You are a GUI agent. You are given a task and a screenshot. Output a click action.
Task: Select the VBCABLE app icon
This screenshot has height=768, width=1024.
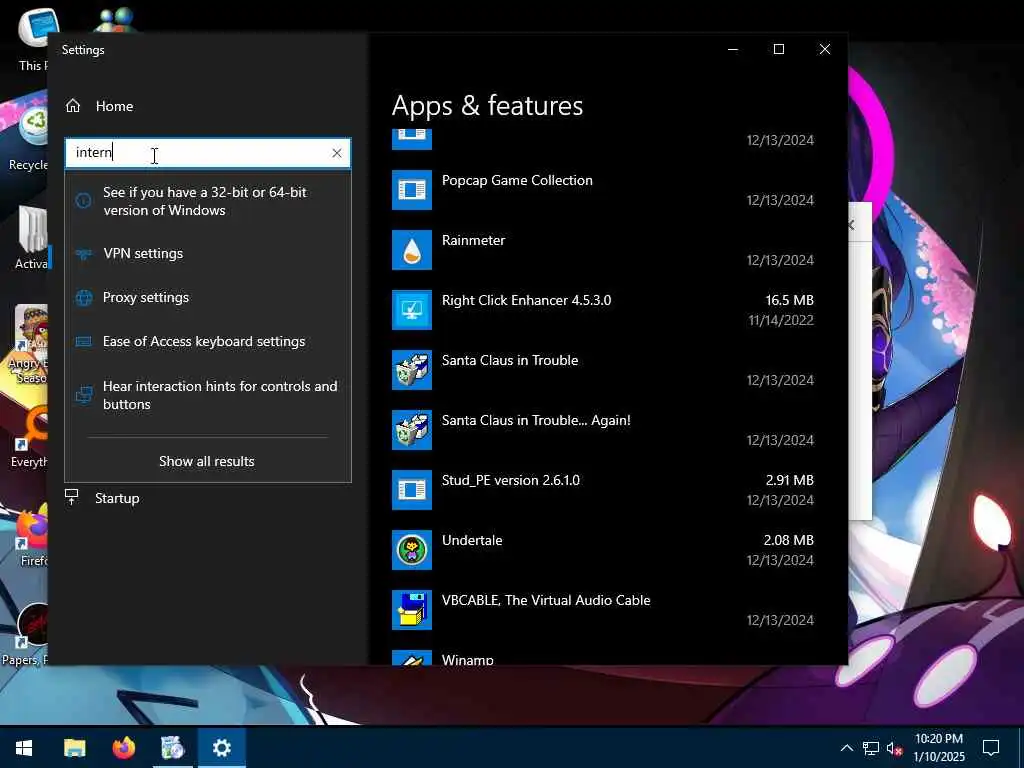[411, 611]
